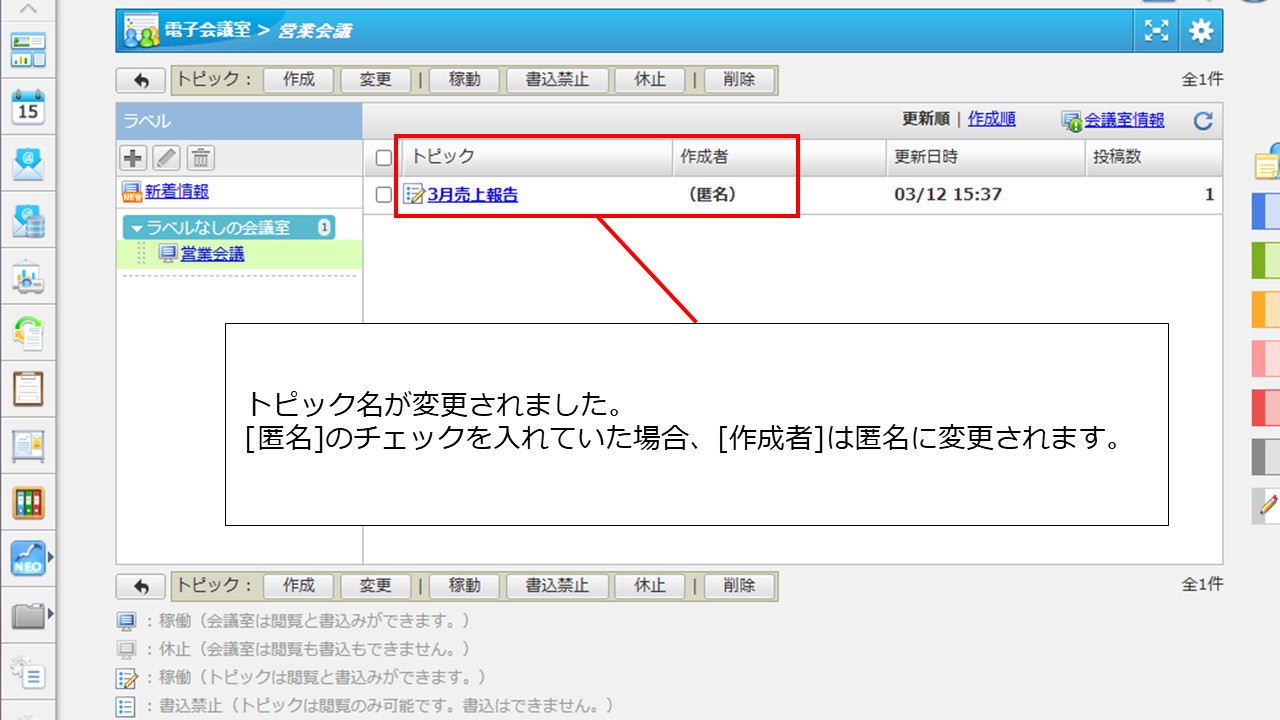The width and height of the screenshot is (1280, 720).
Task: Open the mail icon with database cylinder
Action: tap(28, 220)
